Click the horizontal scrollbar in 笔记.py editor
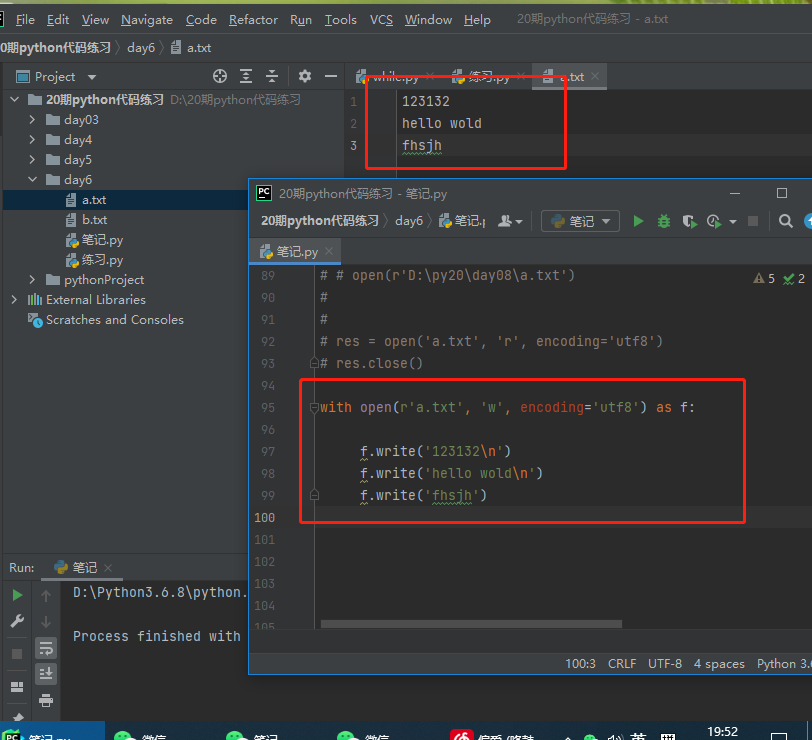This screenshot has height=740, width=812. point(471,624)
